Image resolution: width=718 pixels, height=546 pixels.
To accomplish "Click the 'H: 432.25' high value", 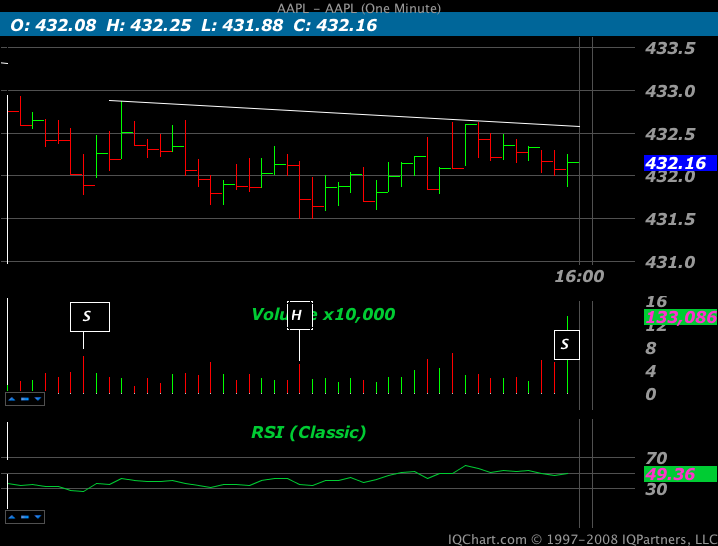I will pyautogui.click(x=148, y=25).
